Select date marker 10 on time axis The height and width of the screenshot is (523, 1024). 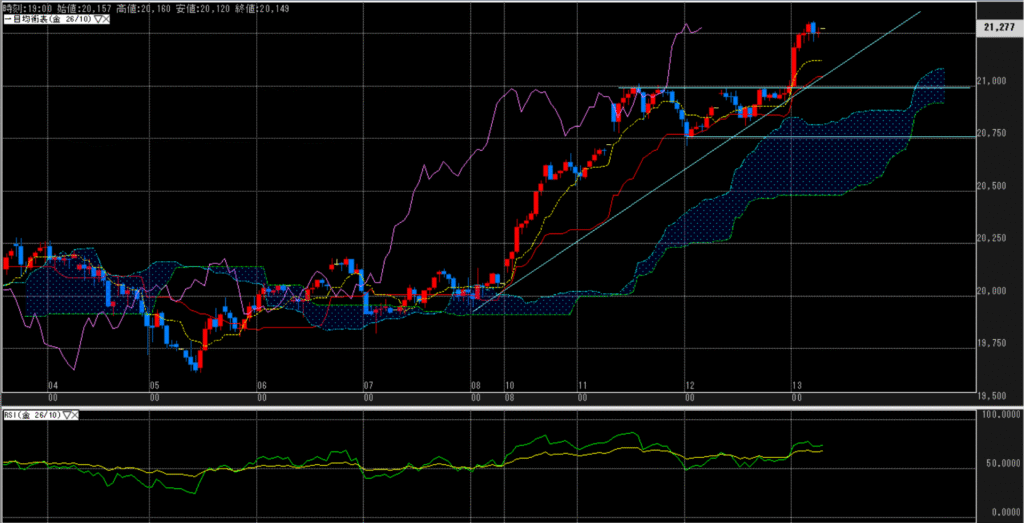coord(510,385)
